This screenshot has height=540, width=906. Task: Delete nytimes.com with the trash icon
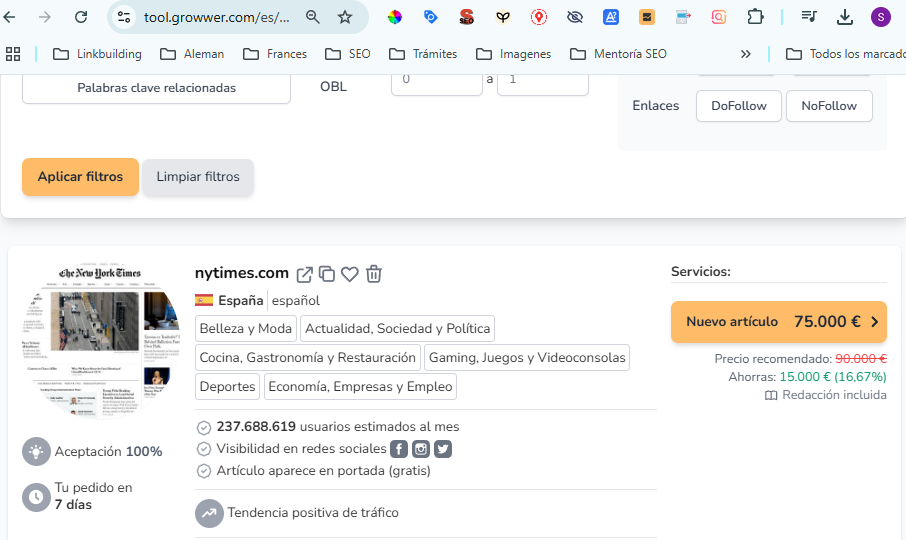click(374, 274)
